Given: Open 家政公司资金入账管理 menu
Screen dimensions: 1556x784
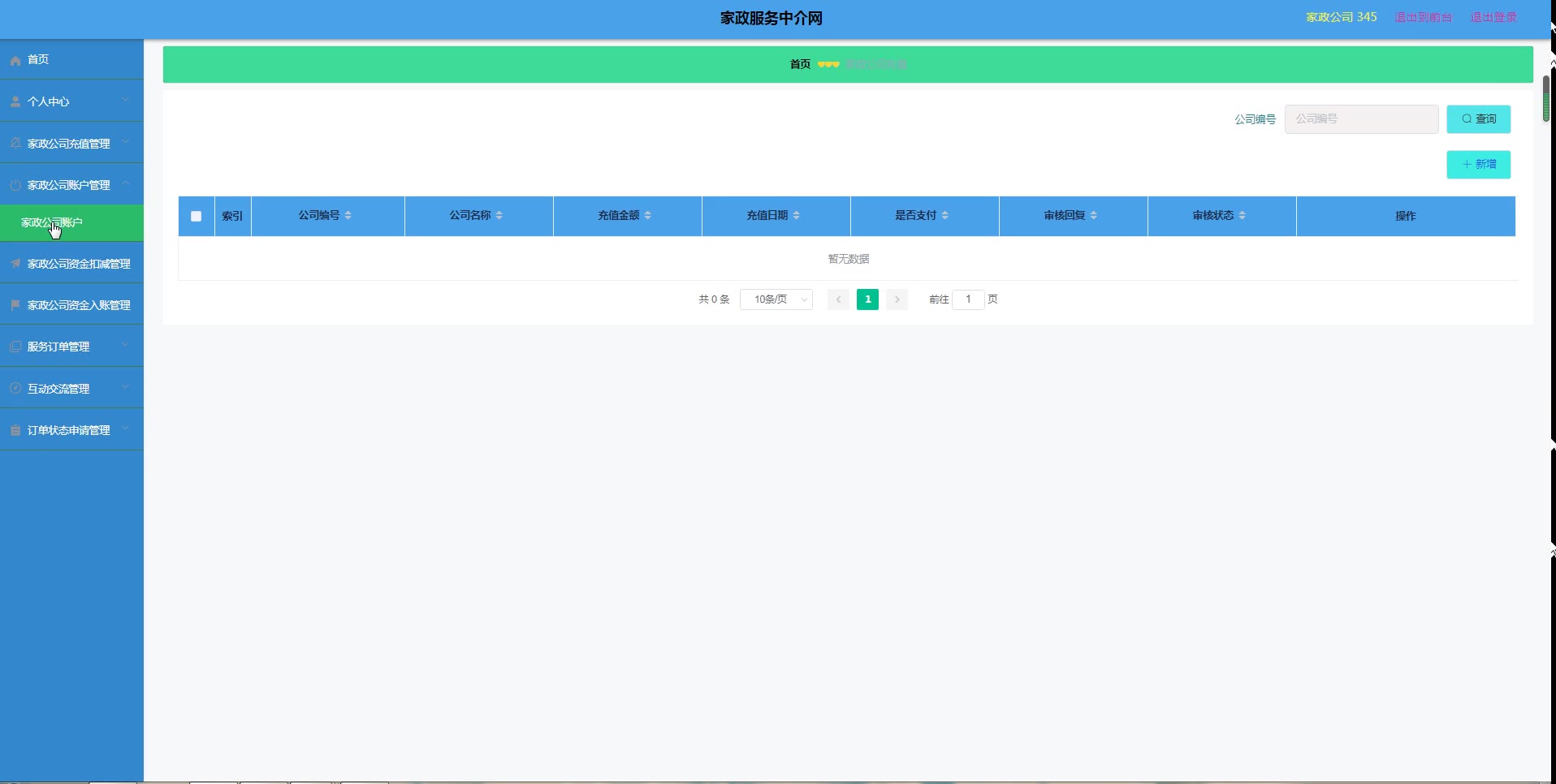Looking at the screenshot, I should point(71,305).
